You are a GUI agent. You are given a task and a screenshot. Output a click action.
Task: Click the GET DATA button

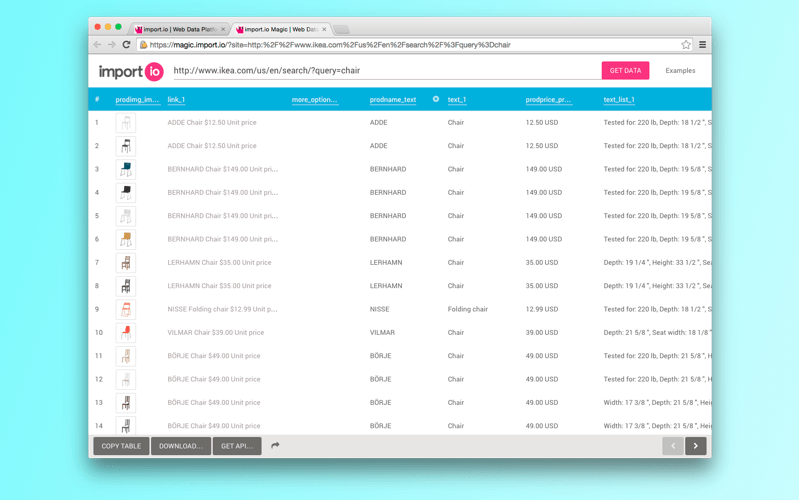click(x=626, y=70)
